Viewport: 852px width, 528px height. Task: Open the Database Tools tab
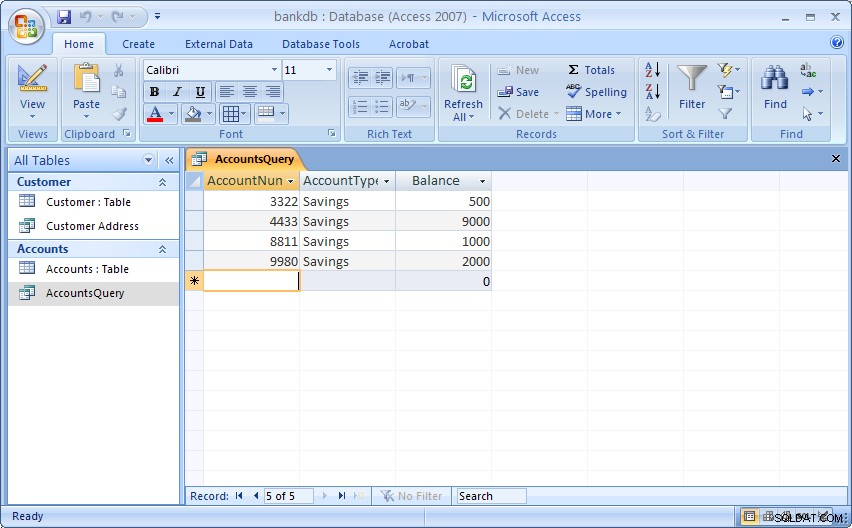click(x=321, y=44)
